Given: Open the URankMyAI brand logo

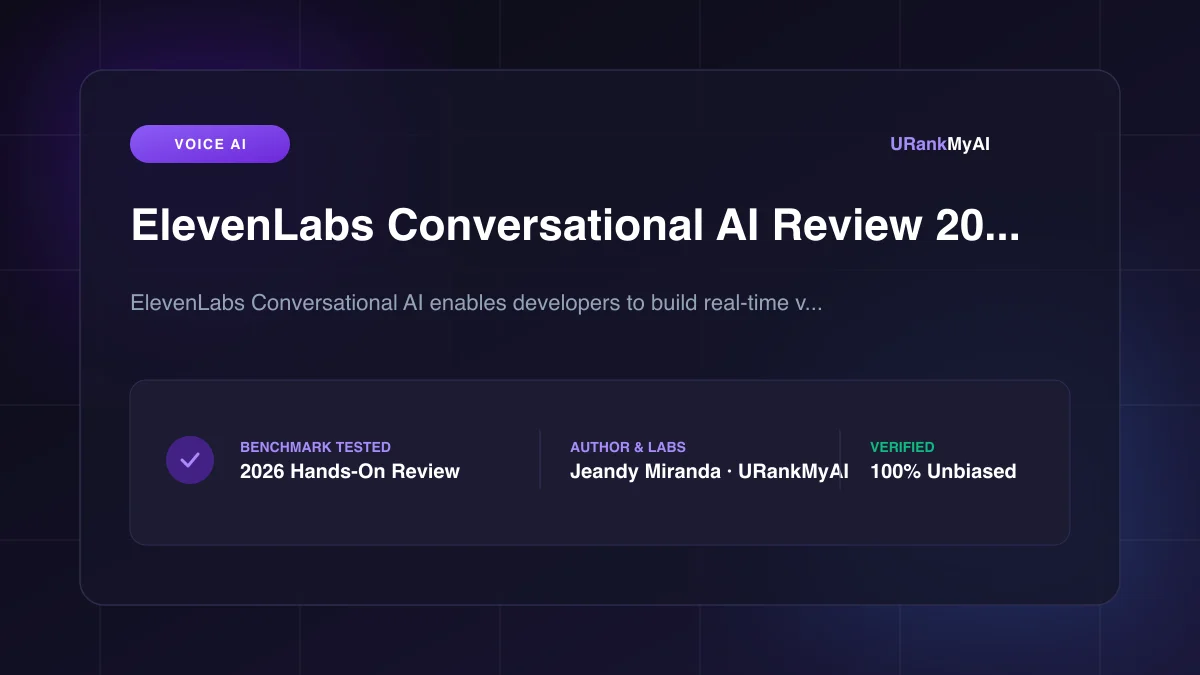Looking at the screenshot, I should (940, 144).
